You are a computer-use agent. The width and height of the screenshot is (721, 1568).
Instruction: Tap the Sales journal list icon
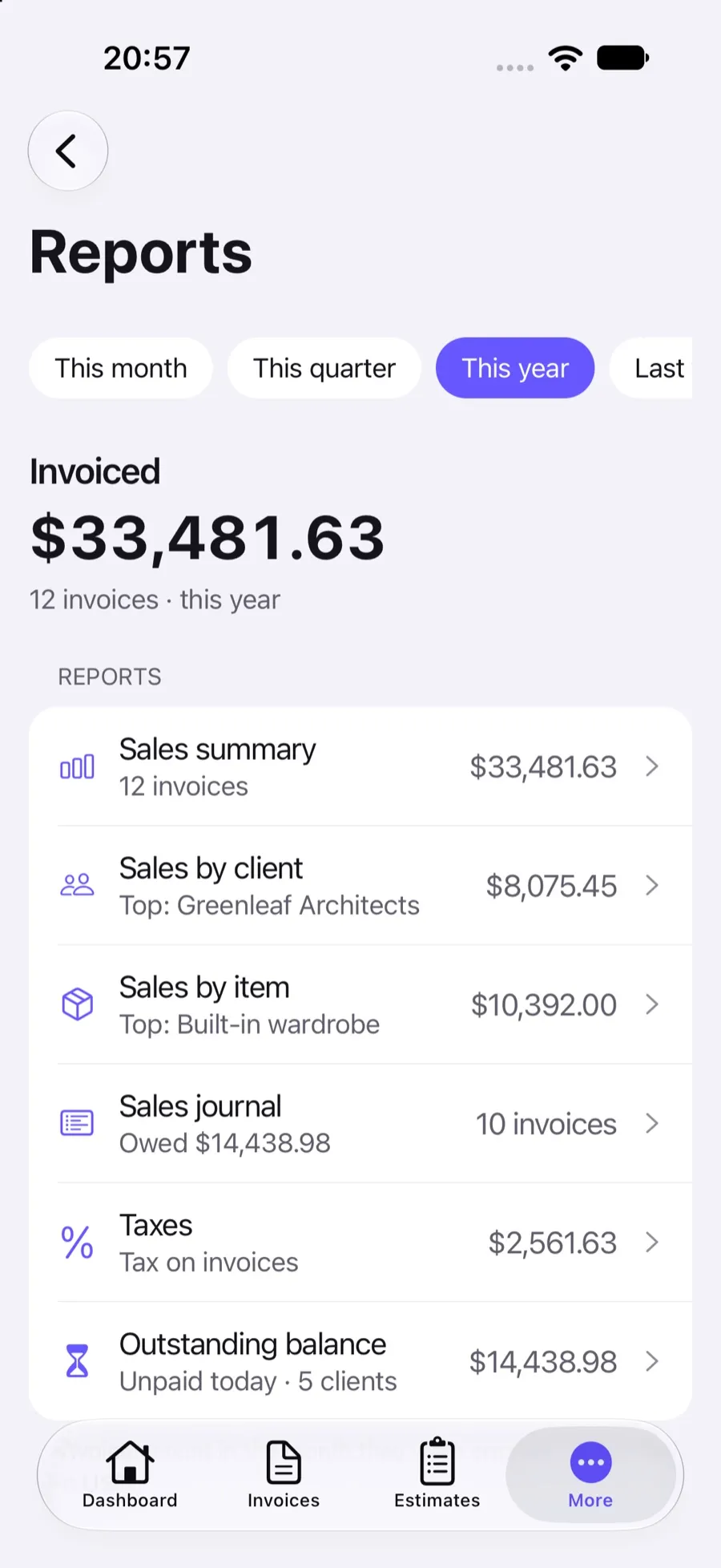[x=77, y=1123]
